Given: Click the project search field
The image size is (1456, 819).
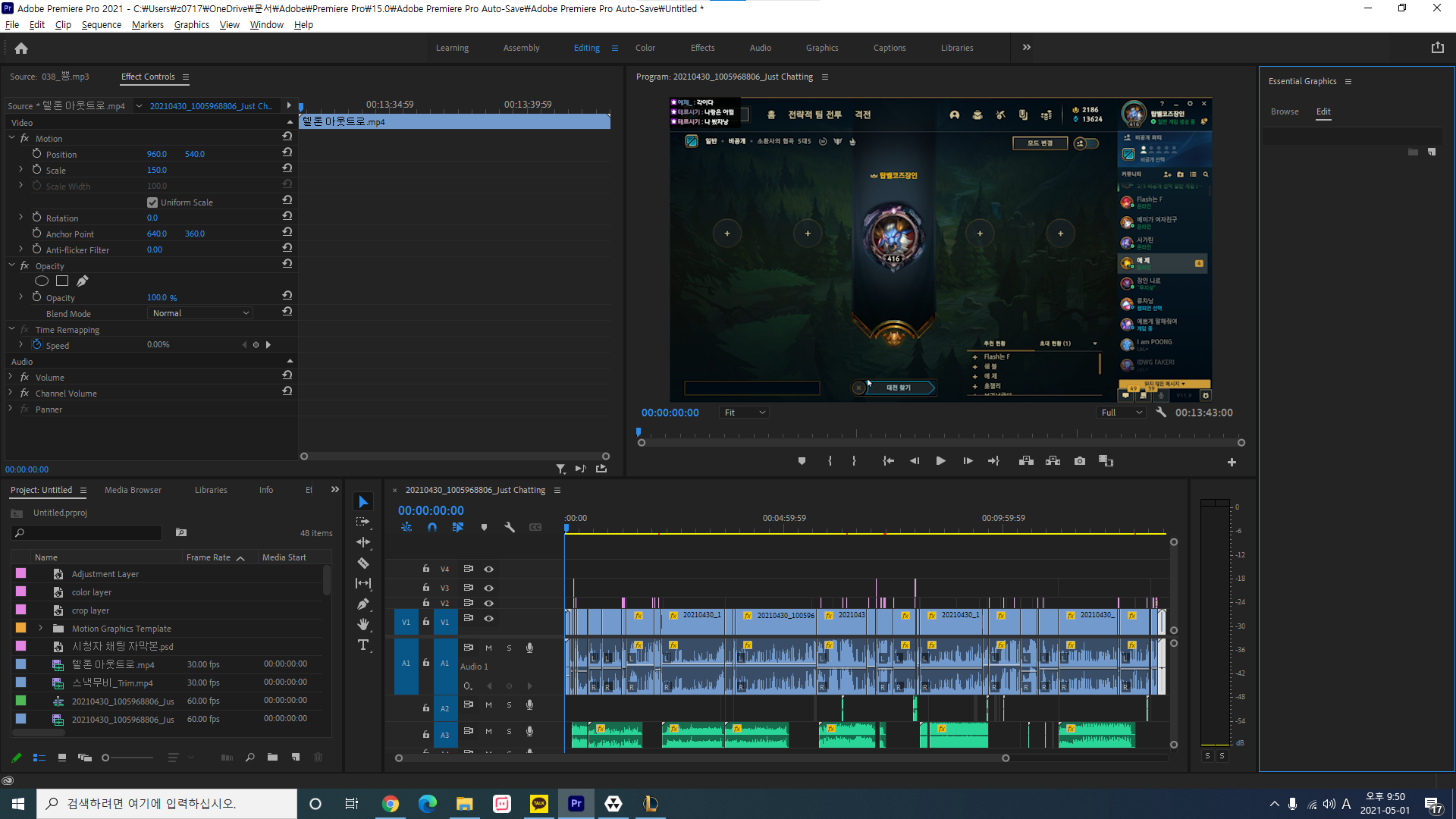Looking at the screenshot, I should point(87,533).
